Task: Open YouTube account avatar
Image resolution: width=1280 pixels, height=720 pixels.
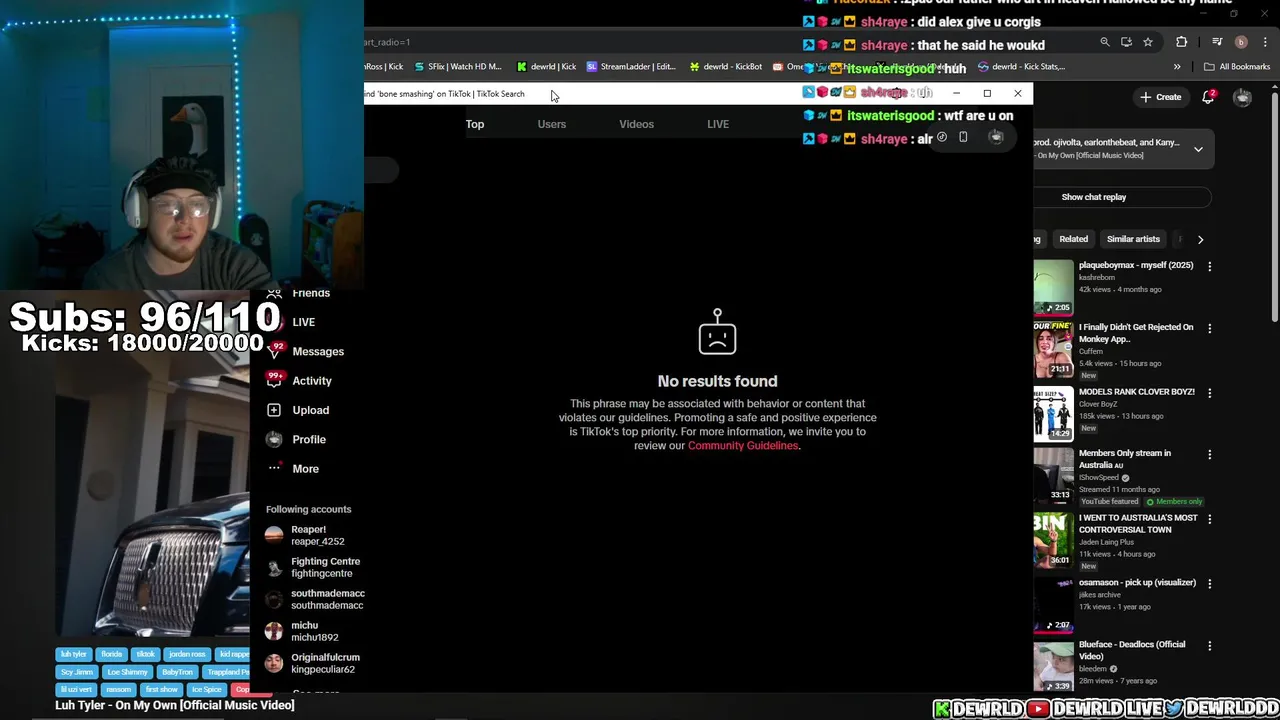Action: point(1242,97)
